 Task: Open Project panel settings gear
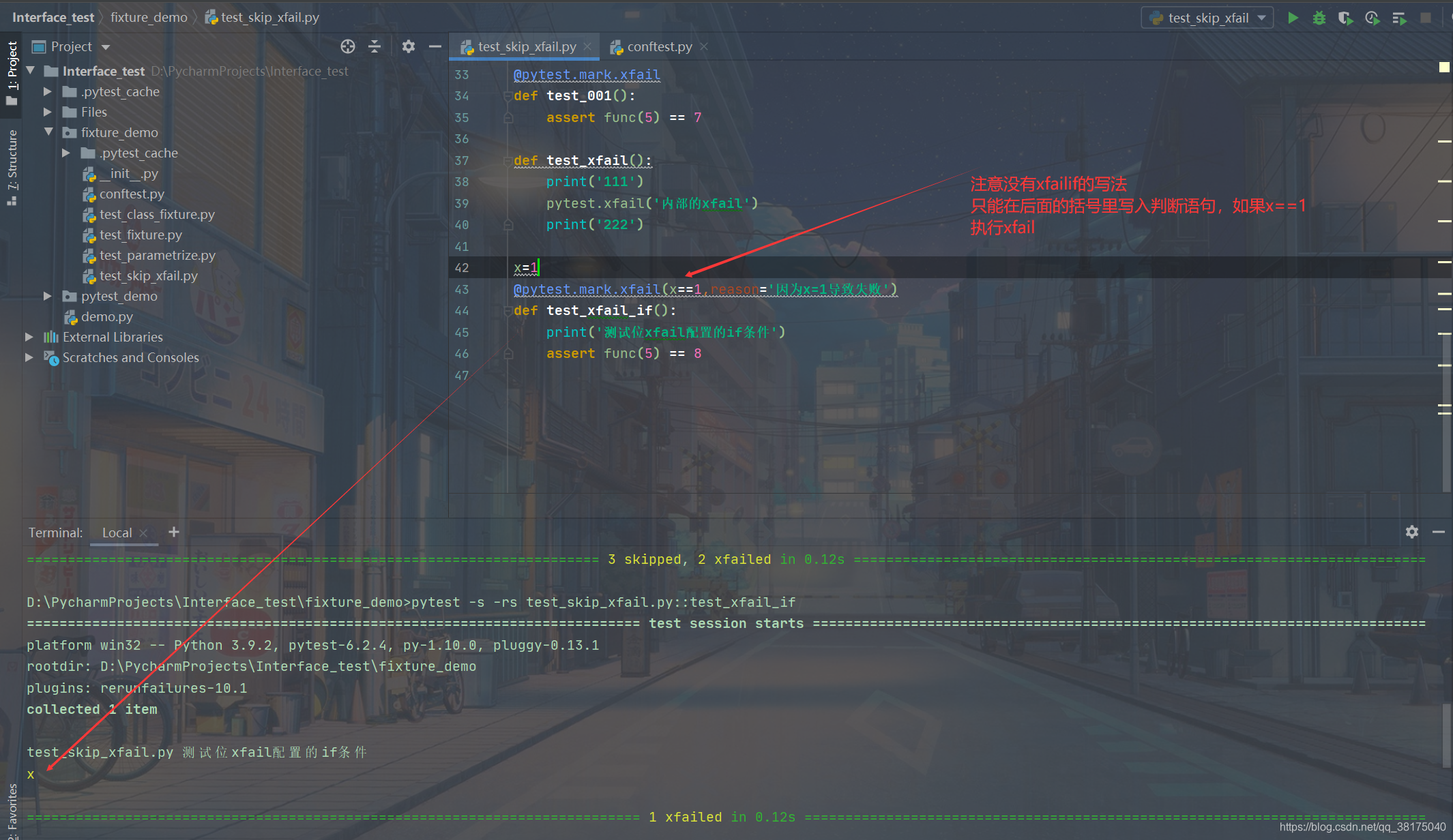click(408, 46)
